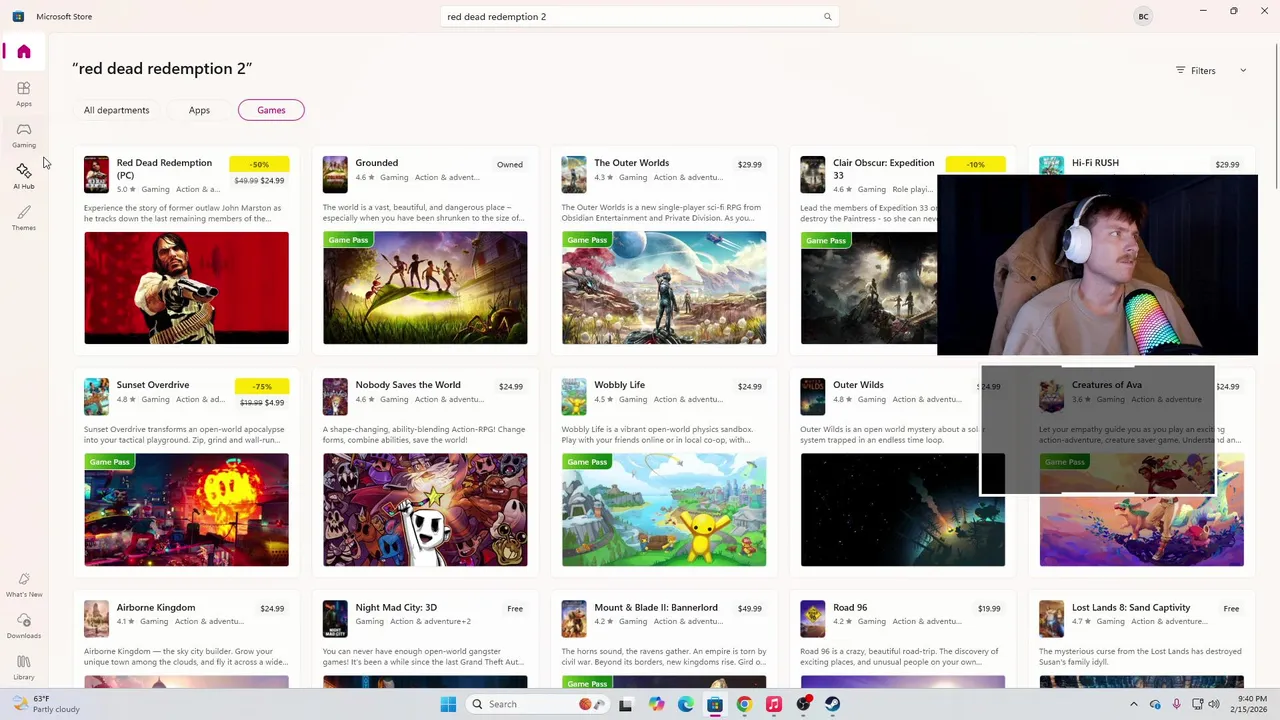The height and width of the screenshot is (720, 1280).
Task: Click the Grounded cover artwork
Action: click(425, 288)
